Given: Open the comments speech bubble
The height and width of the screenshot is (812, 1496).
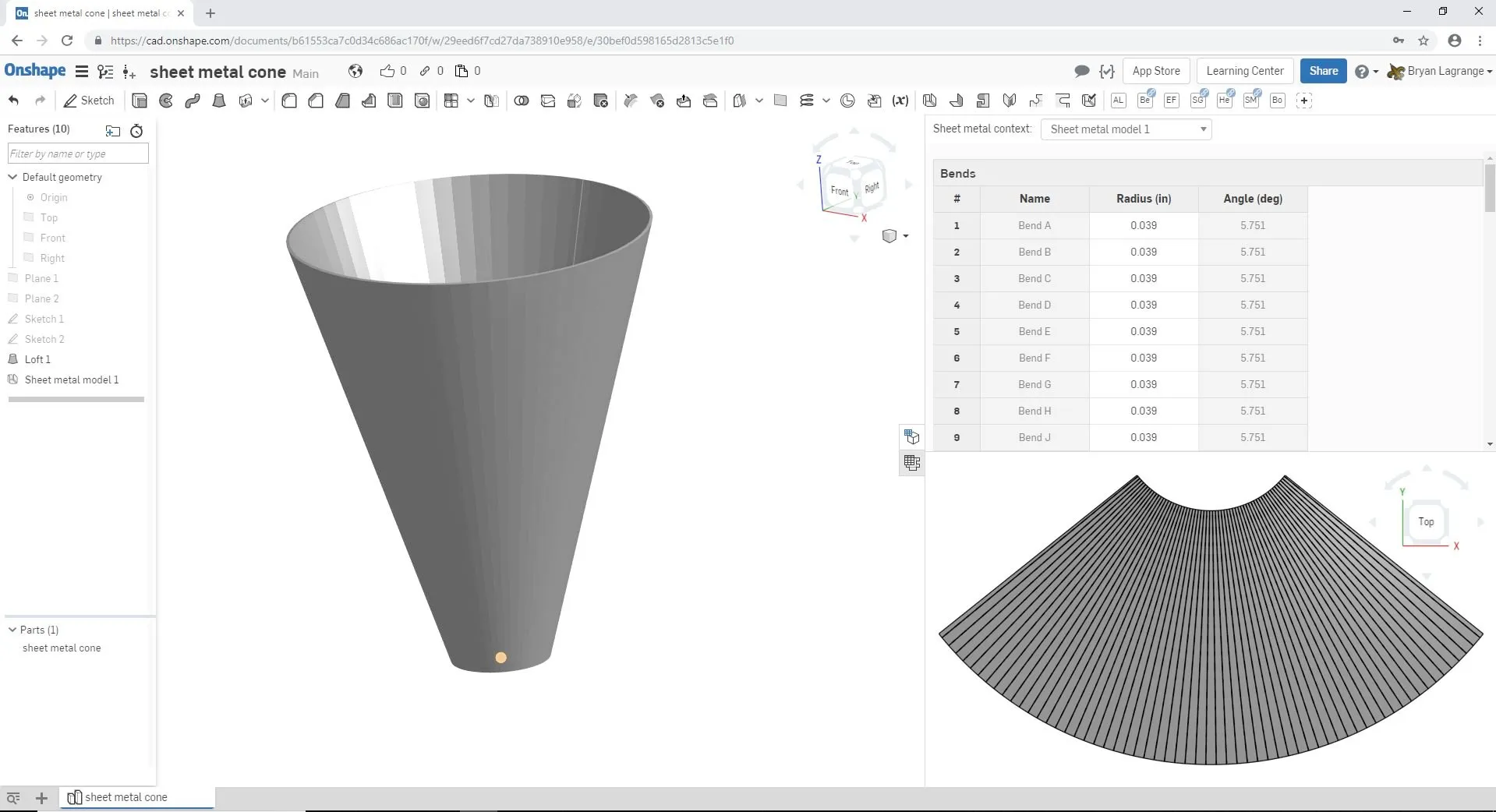Looking at the screenshot, I should (1081, 71).
